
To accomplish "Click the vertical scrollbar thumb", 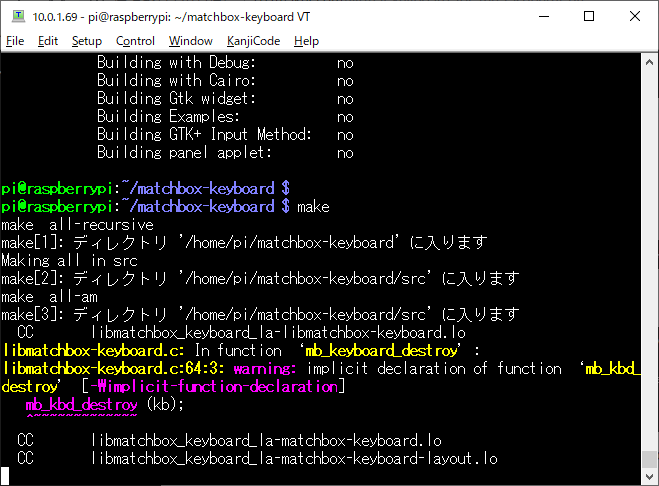I will click(649, 459).
